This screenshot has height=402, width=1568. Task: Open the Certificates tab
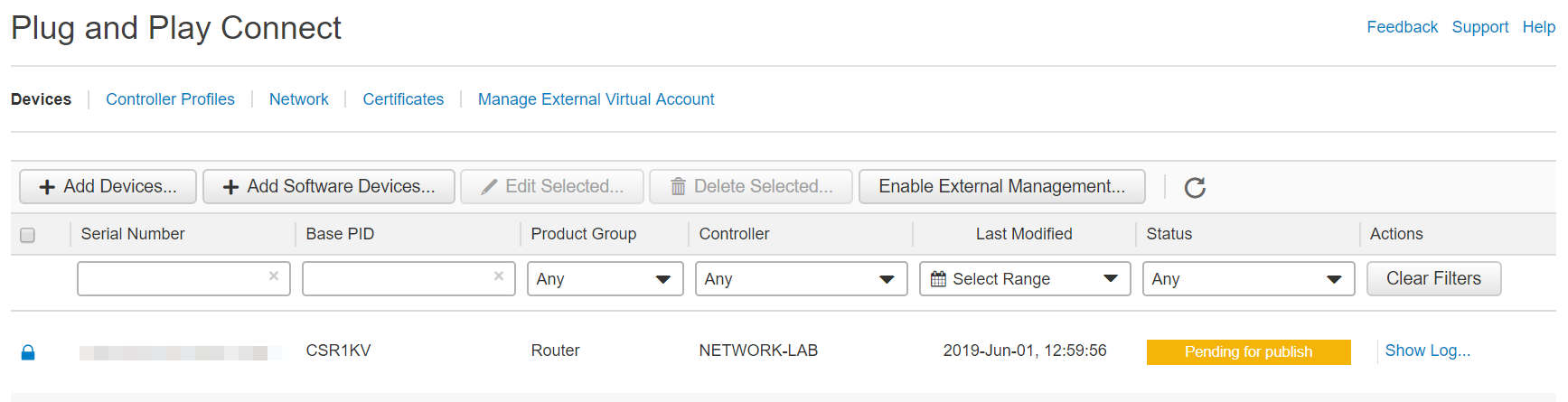[x=403, y=99]
